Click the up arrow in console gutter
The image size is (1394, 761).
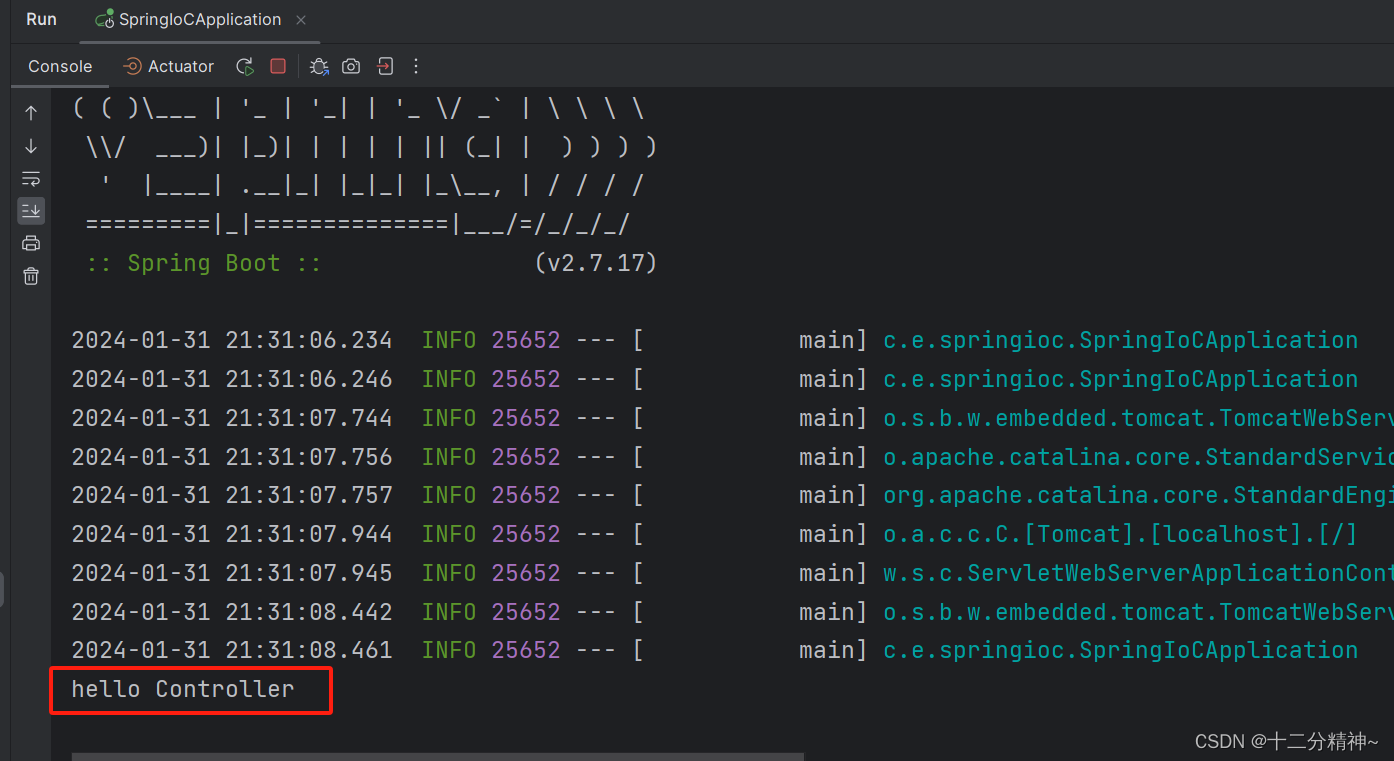pos(31,113)
